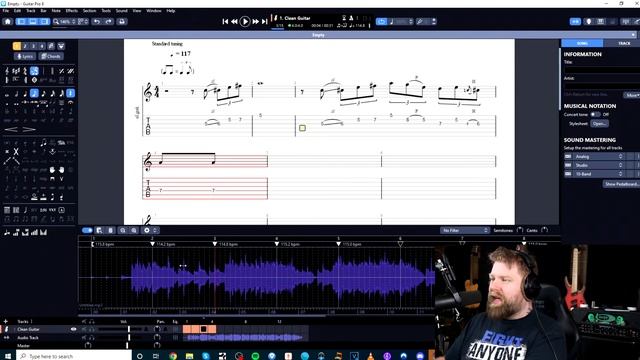Select the quarter note duration
This screenshot has height=360, width=640.
tap(25, 94)
